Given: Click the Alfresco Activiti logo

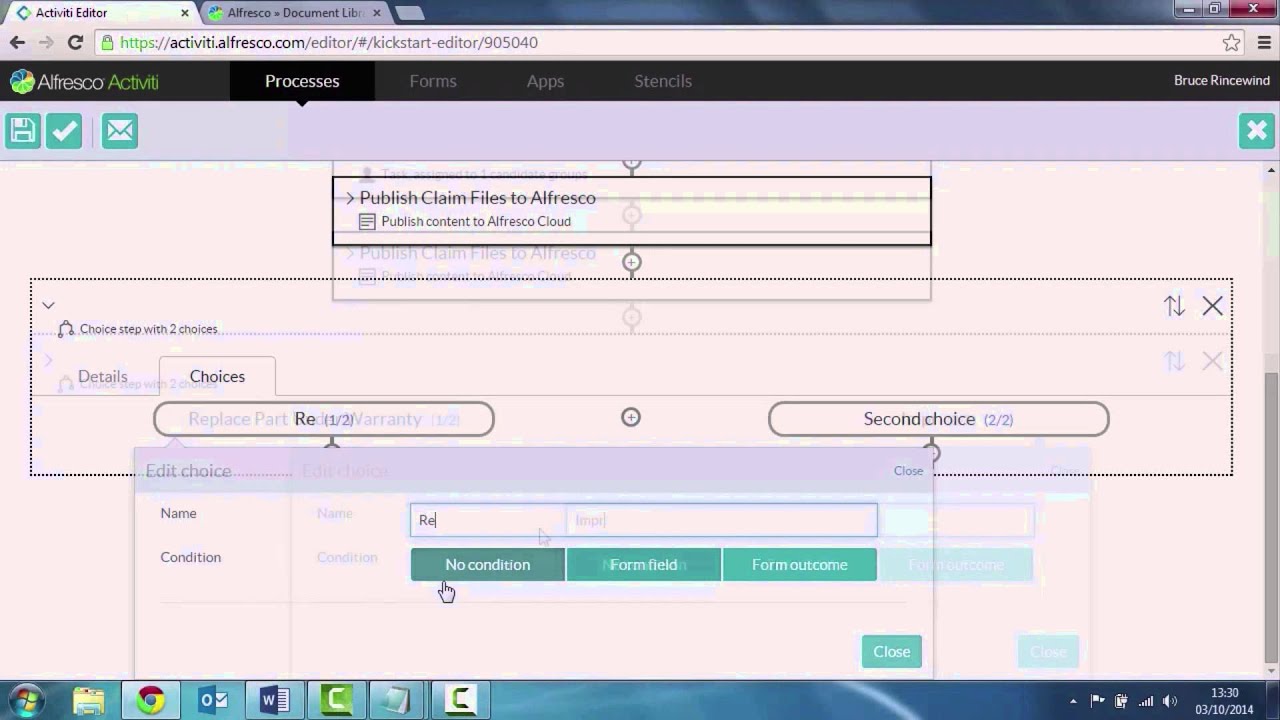Looking at the screenshot, I should click(x=85, y=82).
